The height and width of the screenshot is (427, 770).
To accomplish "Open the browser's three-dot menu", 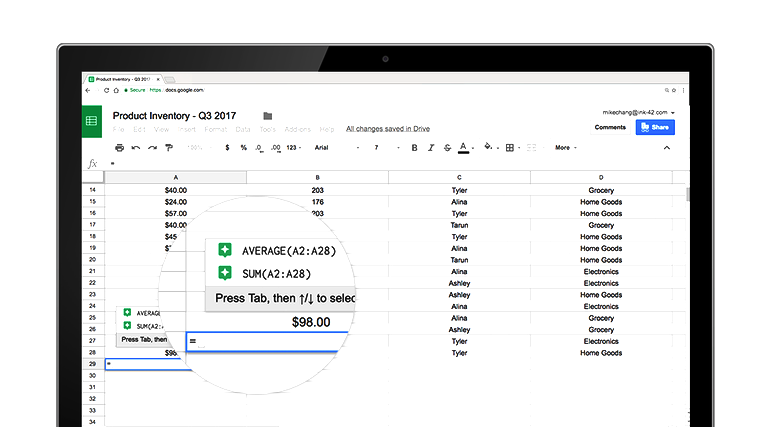I will [683, 90].
